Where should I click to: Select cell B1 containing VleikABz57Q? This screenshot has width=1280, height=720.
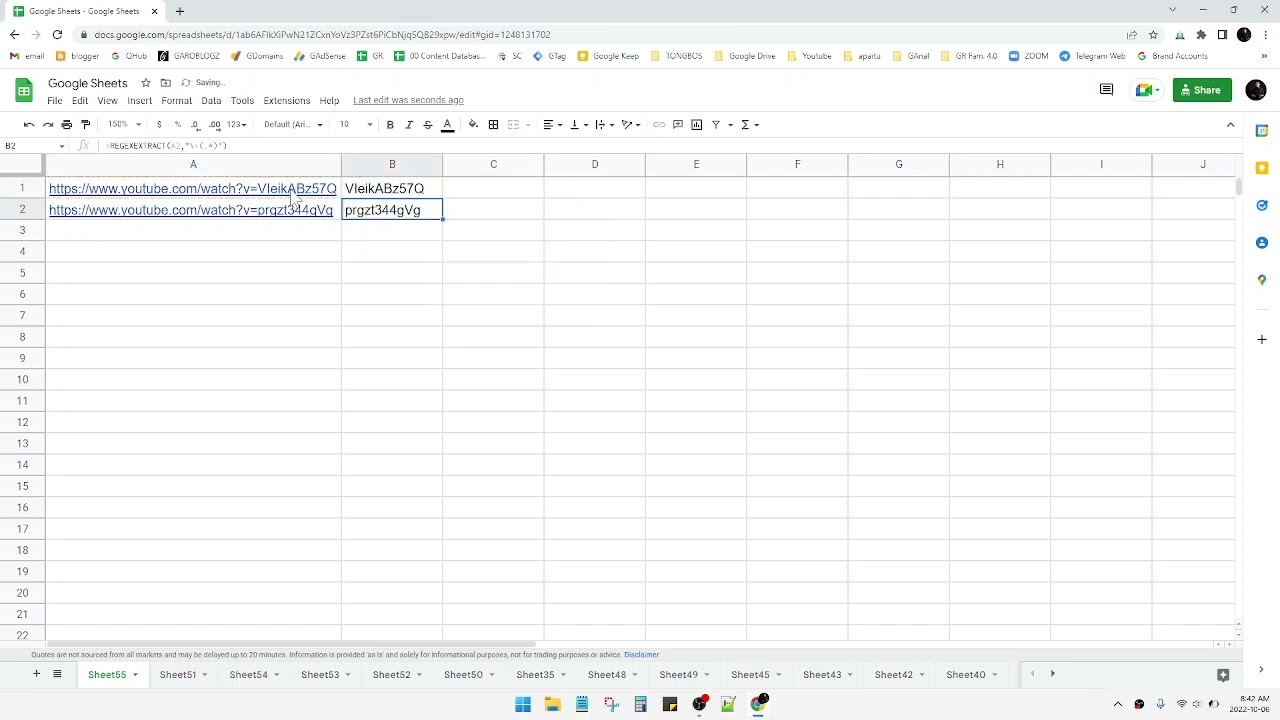(x=392, y=188)
